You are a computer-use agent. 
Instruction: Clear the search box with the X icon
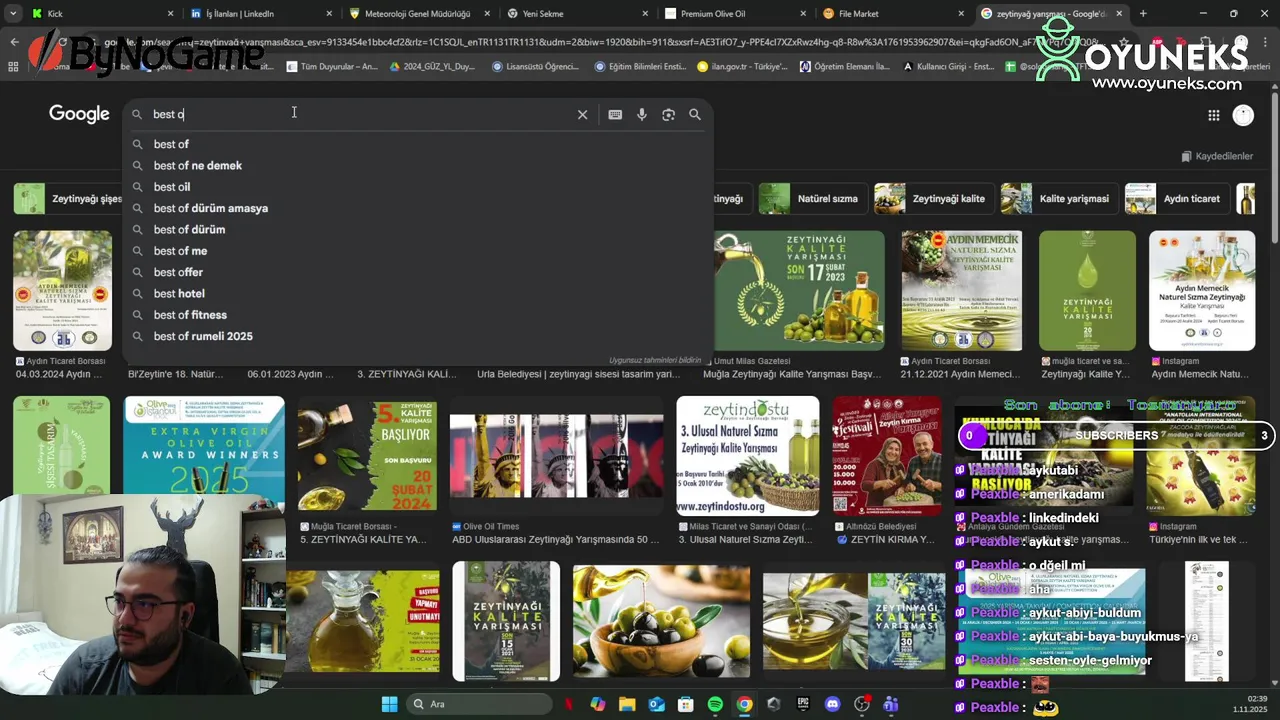click(x=582, y=115)
